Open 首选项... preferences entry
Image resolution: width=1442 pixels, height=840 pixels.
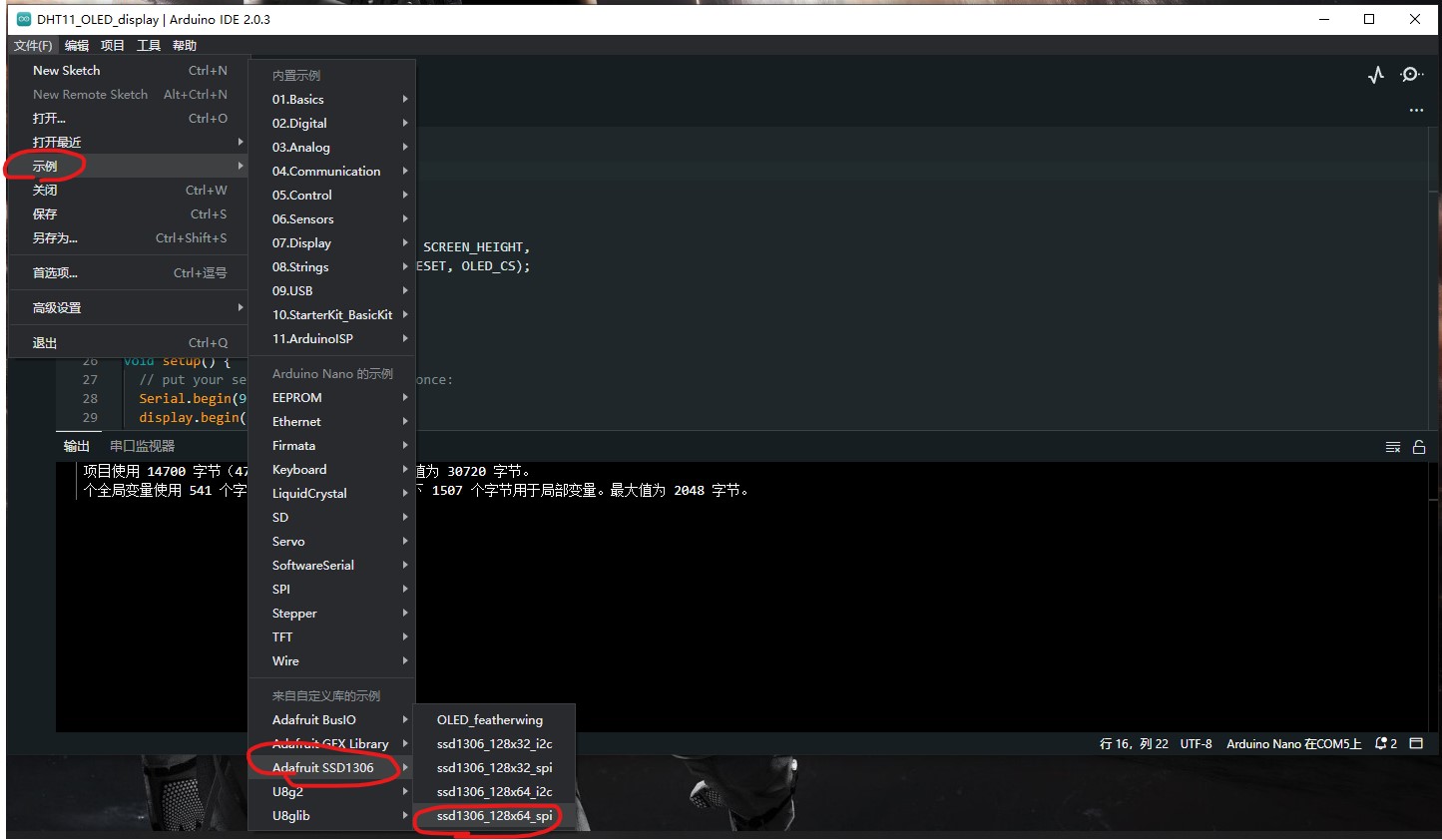tap(128, 273)
